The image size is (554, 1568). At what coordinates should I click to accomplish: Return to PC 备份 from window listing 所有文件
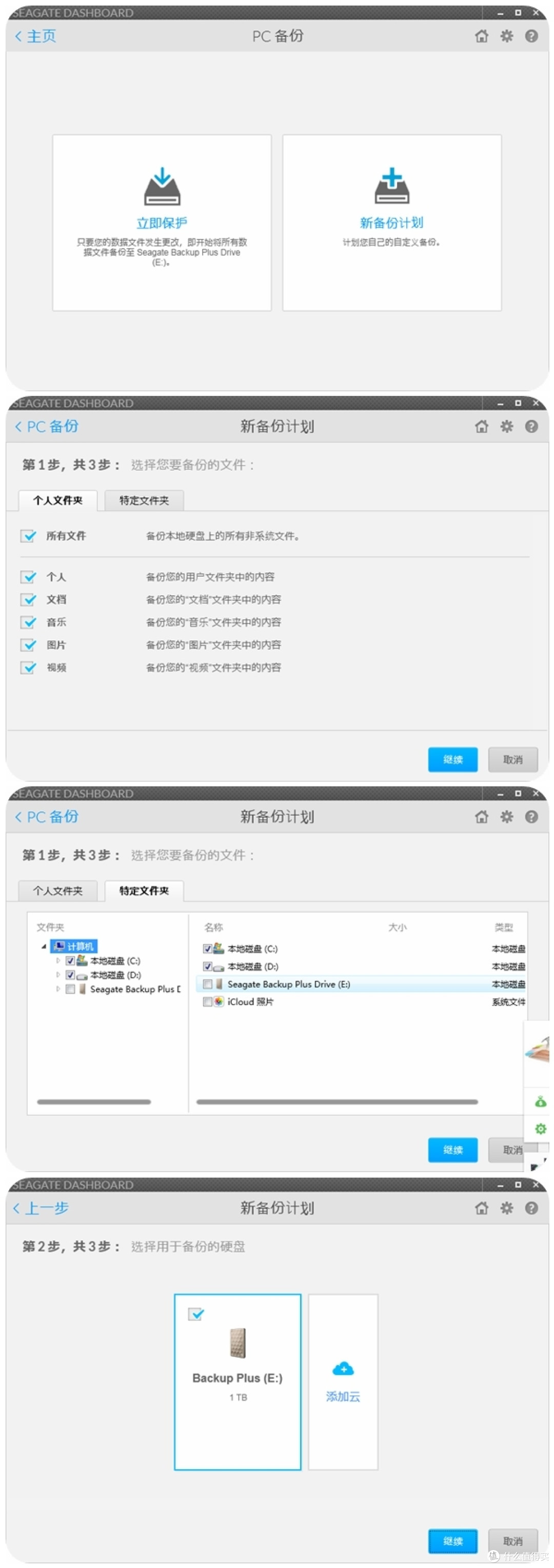click(x=47, y=426)
